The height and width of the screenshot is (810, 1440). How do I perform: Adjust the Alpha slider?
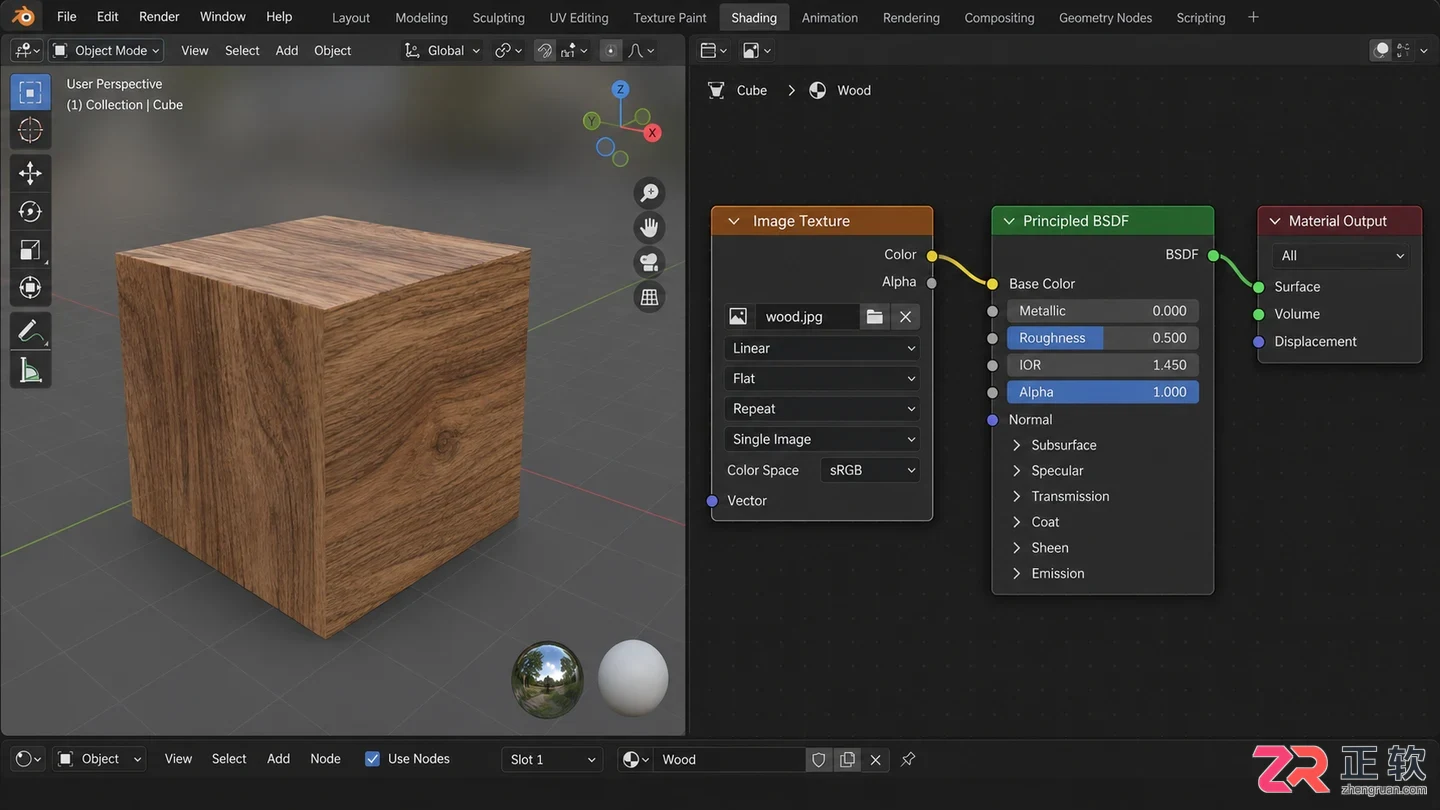click(1103, 392)
